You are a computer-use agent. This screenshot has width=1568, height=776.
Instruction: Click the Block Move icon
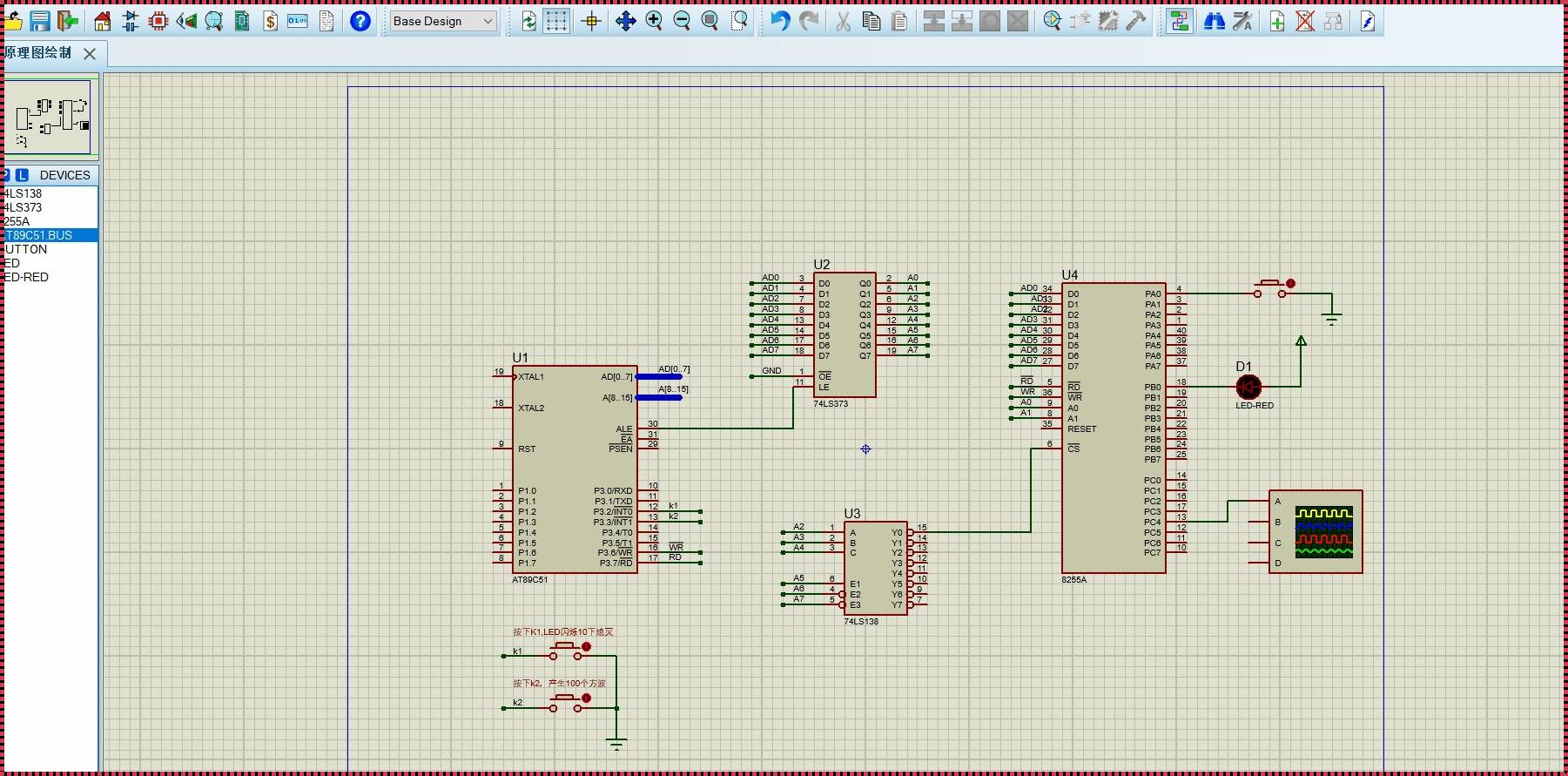click(x=961, y=21)
